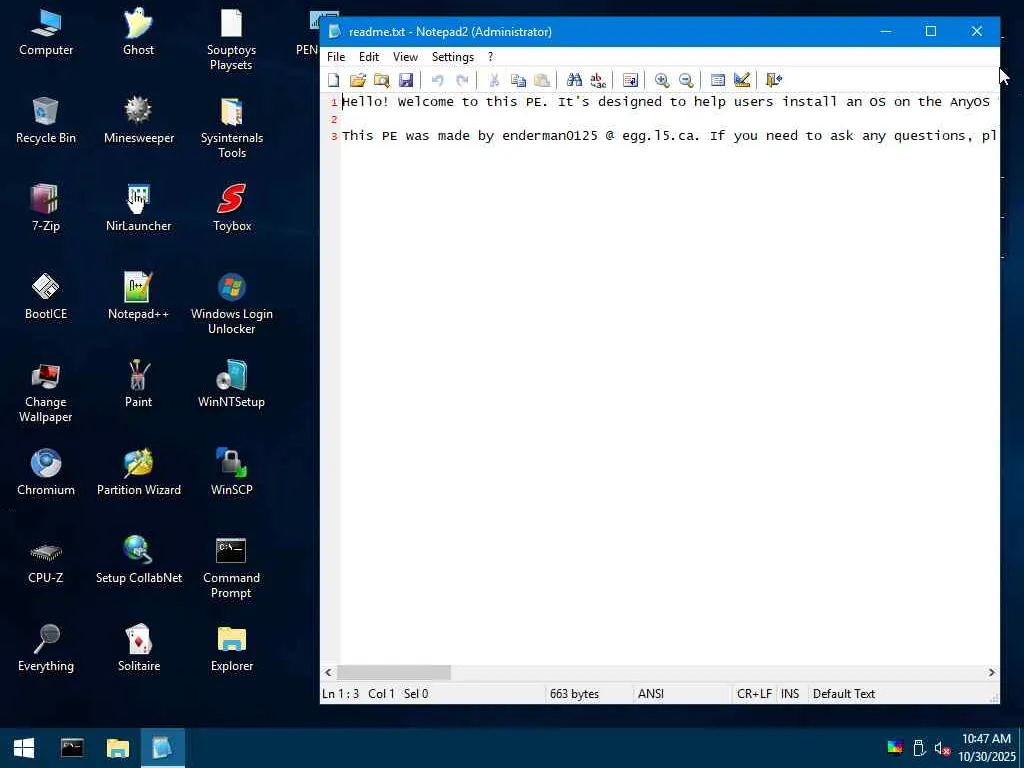1024x768 pixels.
Task: Open Replace with the abc icon
Action: point(598,80)
